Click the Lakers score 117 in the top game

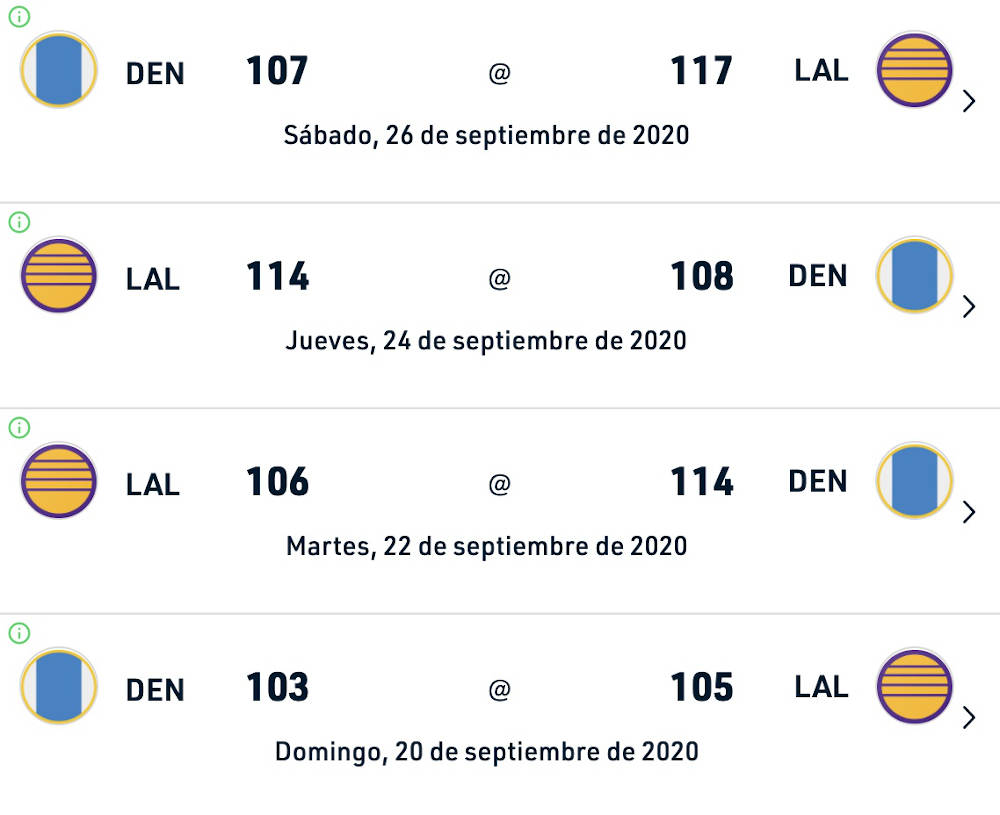coord(702,70)
